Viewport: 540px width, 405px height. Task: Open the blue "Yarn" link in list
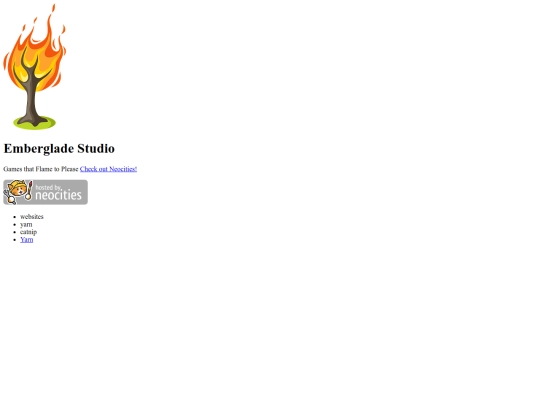27,240
